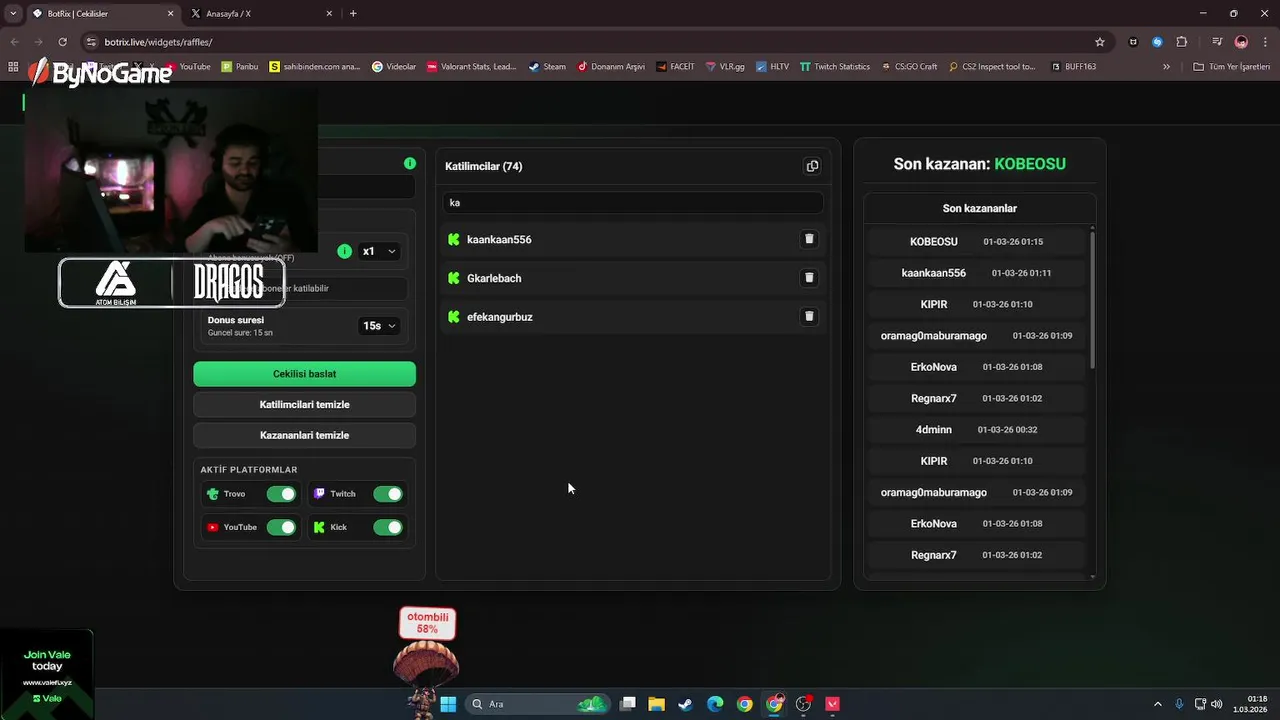The image size is (1280, 720).
Task: Open the CS:GO Craft bookmark
Action: click(x=909, y=67)
